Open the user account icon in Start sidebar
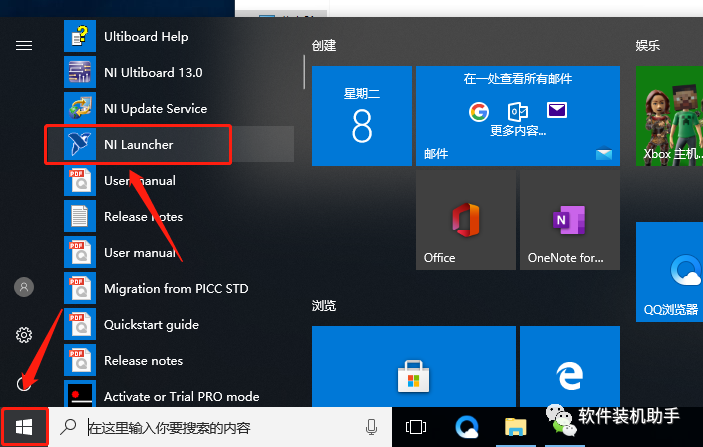Image resolution: width=703 pixels, height=447 pixels. (24, 287)
